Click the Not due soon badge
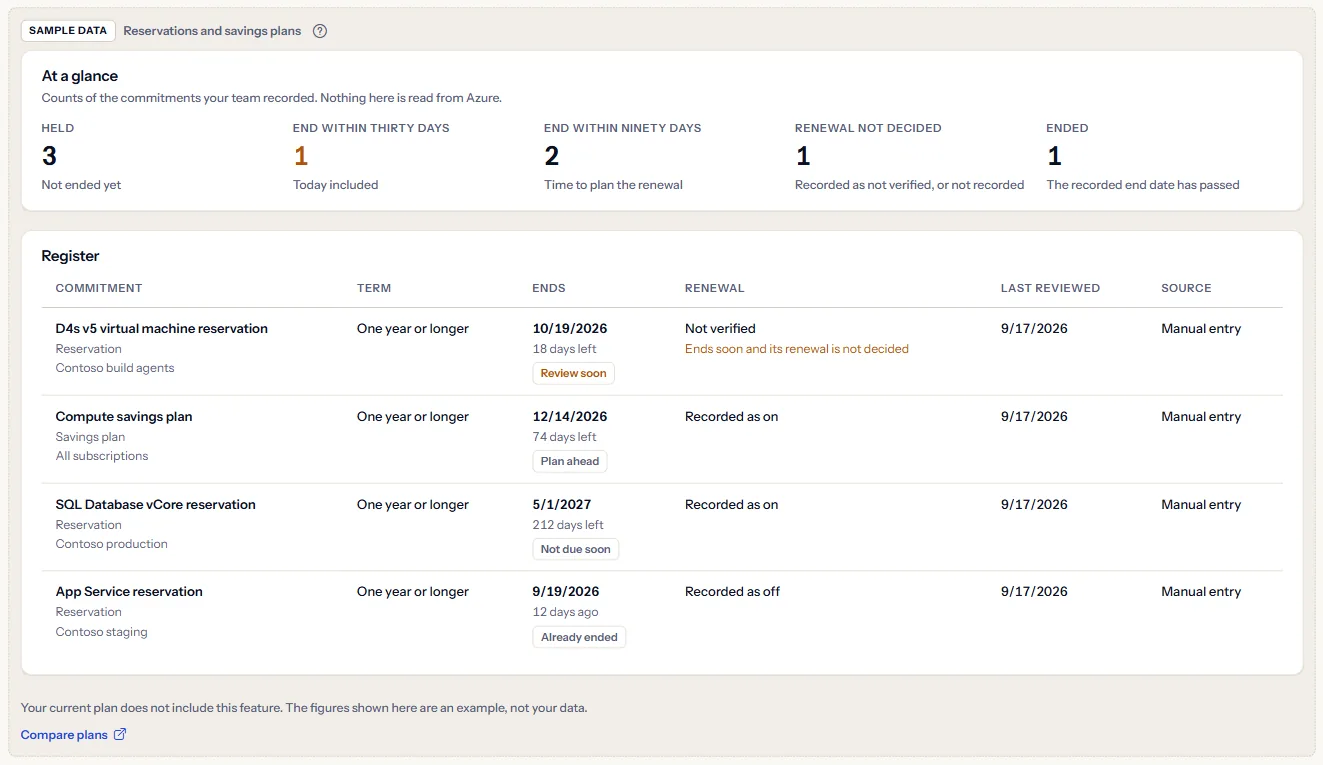 click(576, 549)
